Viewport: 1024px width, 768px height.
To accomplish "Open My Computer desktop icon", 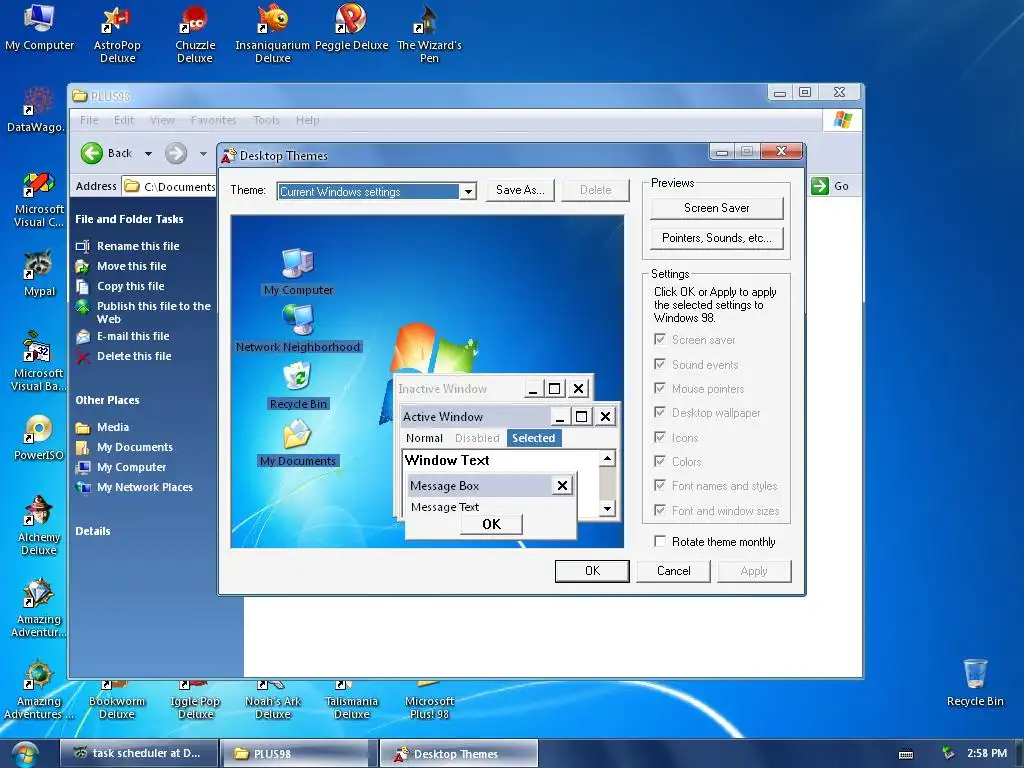I will (x=39, y=27).
